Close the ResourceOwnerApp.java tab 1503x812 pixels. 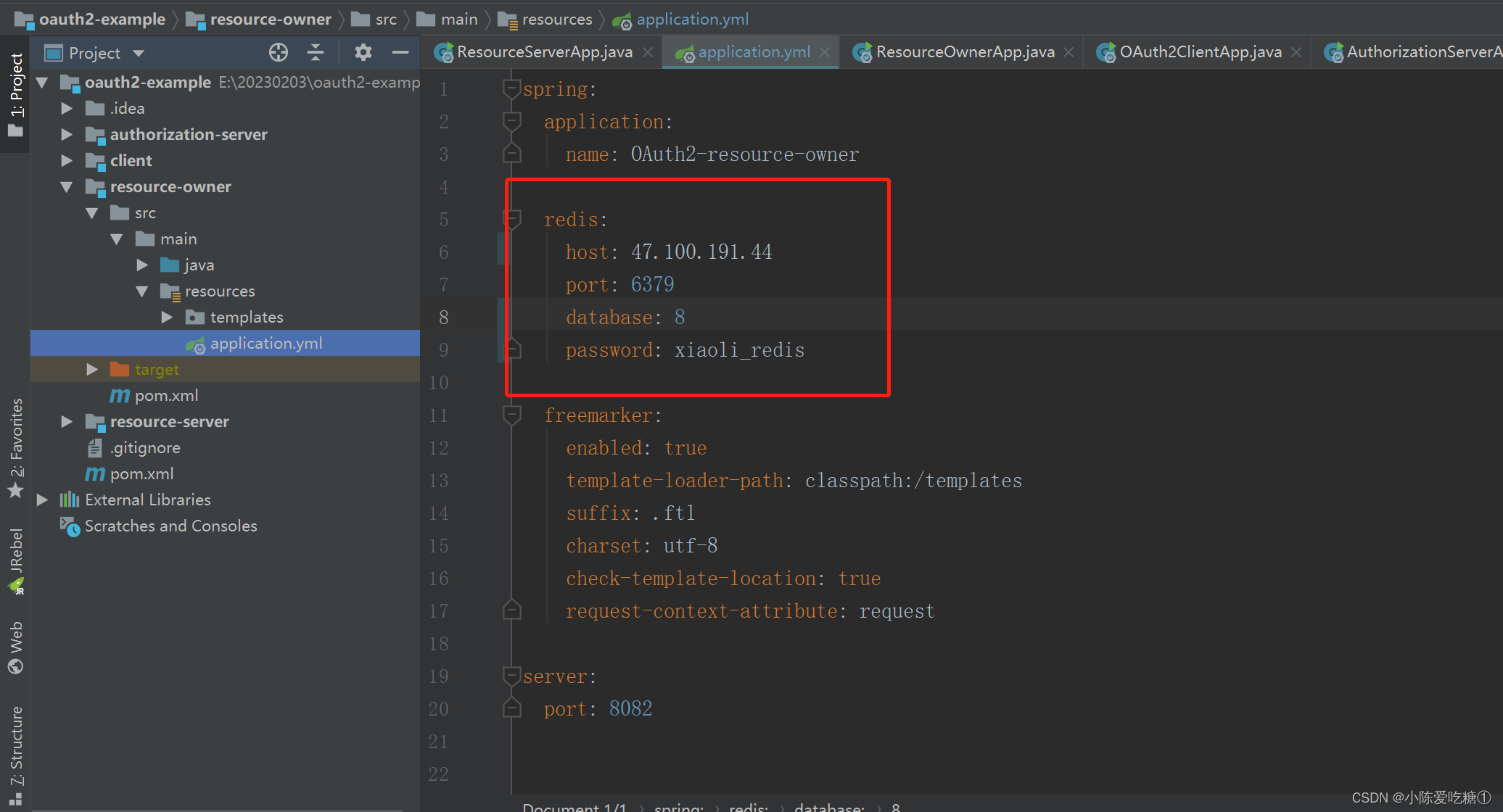[x=1068, y=52]
